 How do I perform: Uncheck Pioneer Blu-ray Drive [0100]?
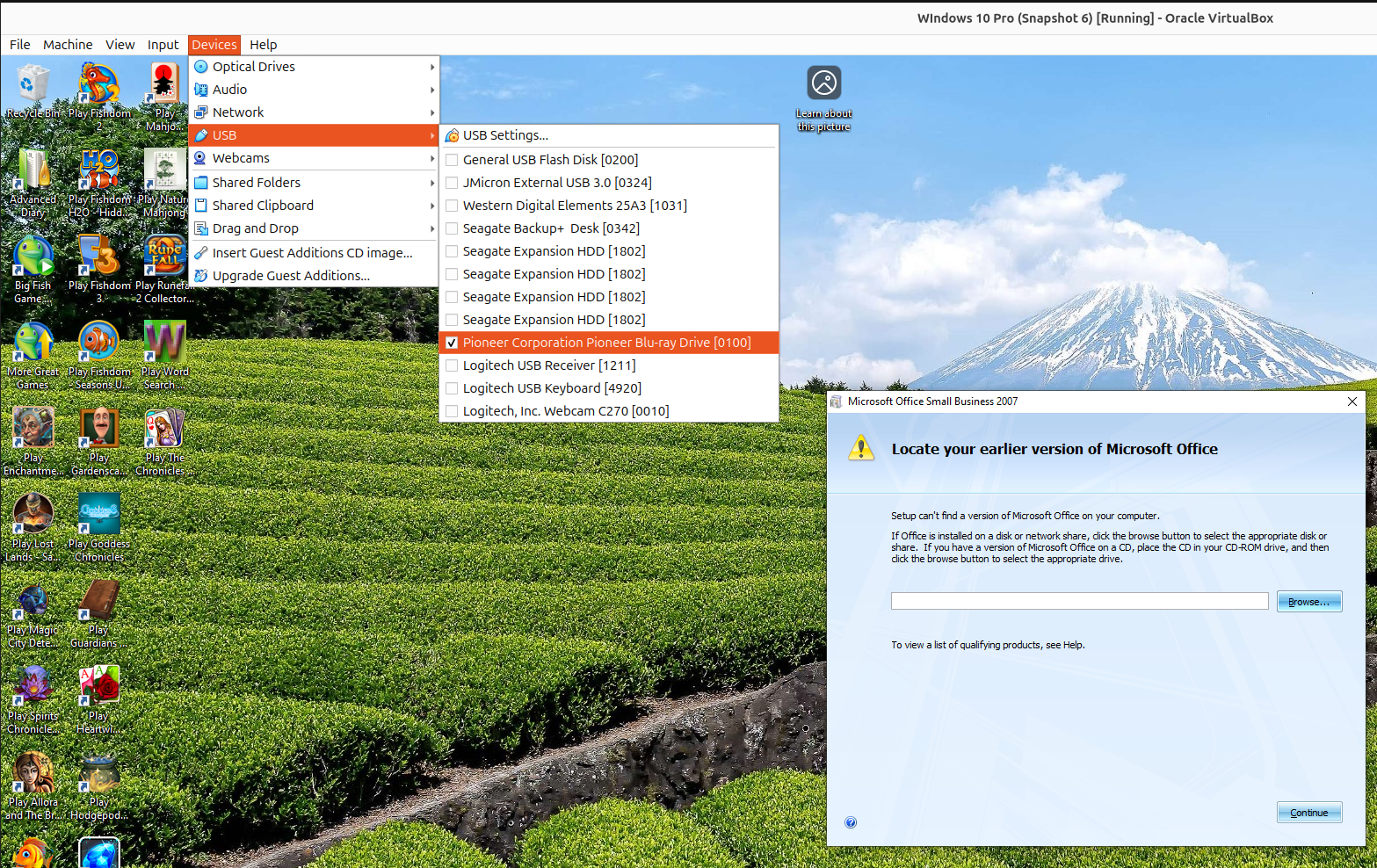coord(608,343)
